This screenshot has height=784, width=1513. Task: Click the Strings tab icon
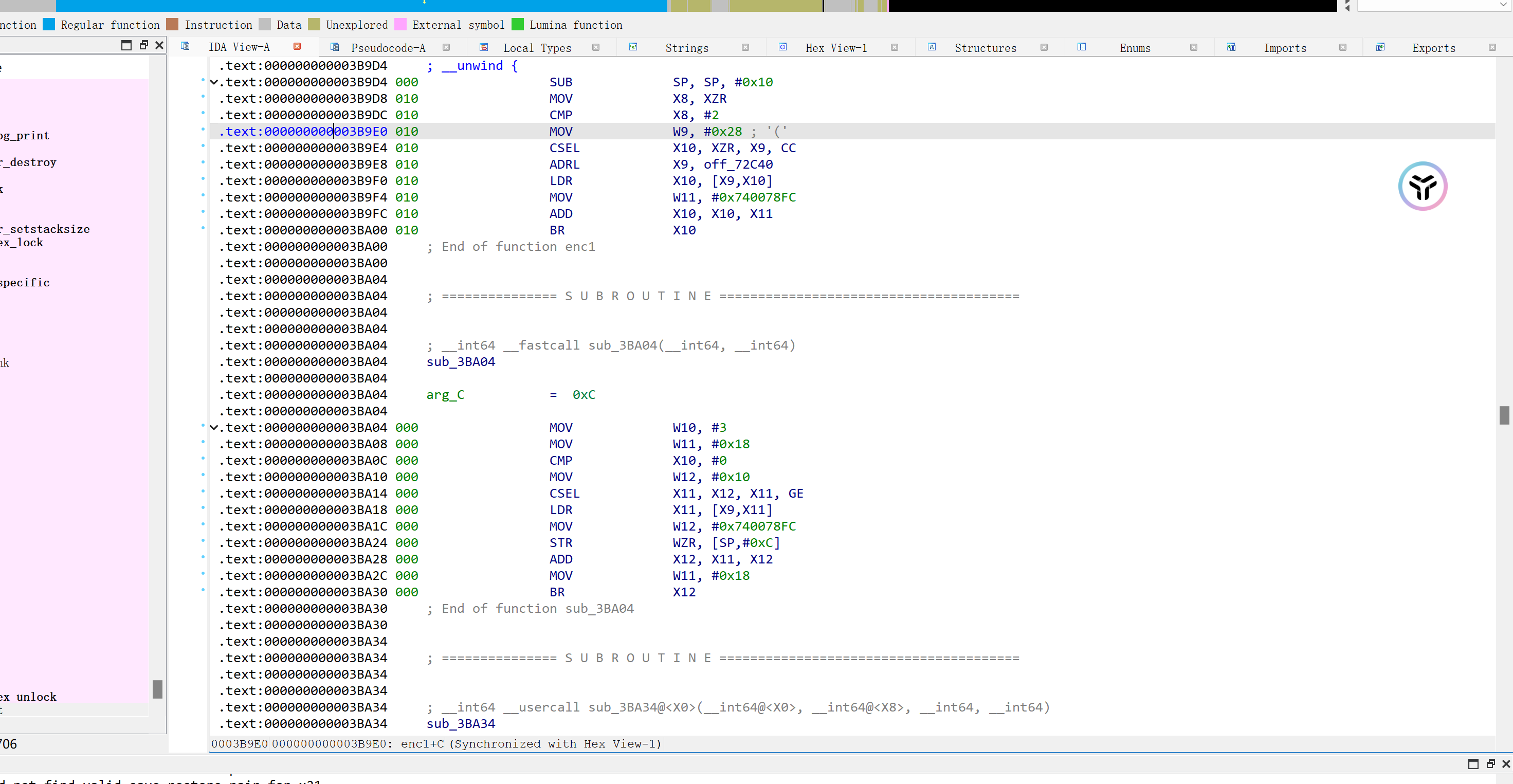tap(633, 47)
